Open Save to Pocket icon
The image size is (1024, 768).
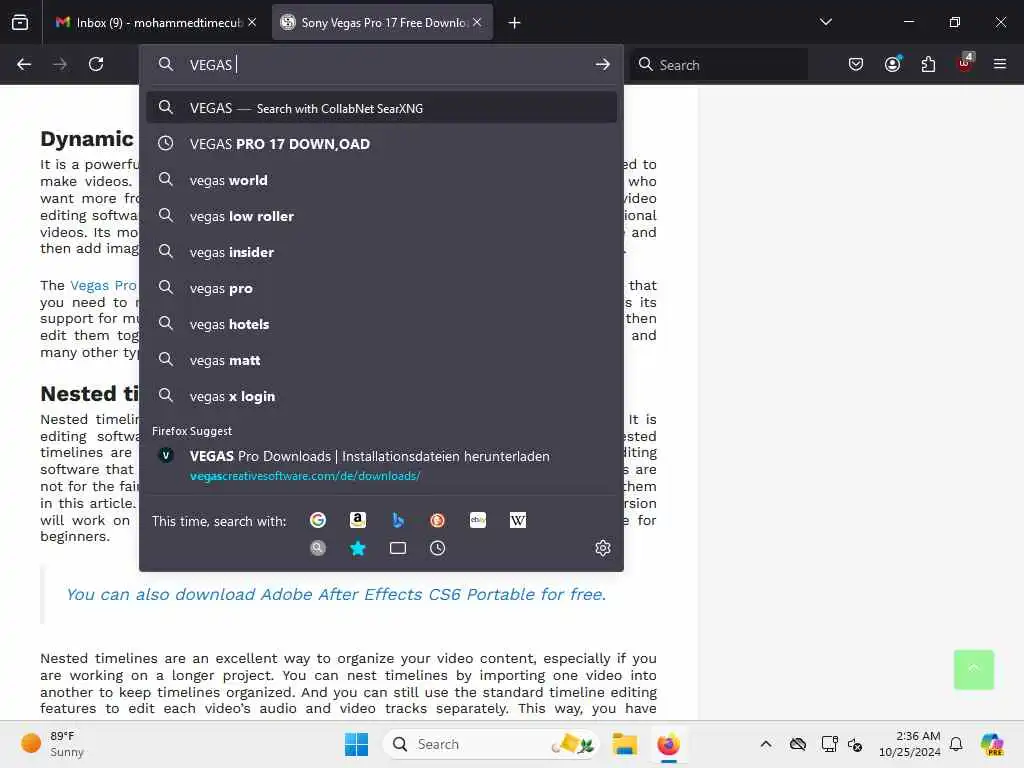pyautogui.click(x=856, y=64)
